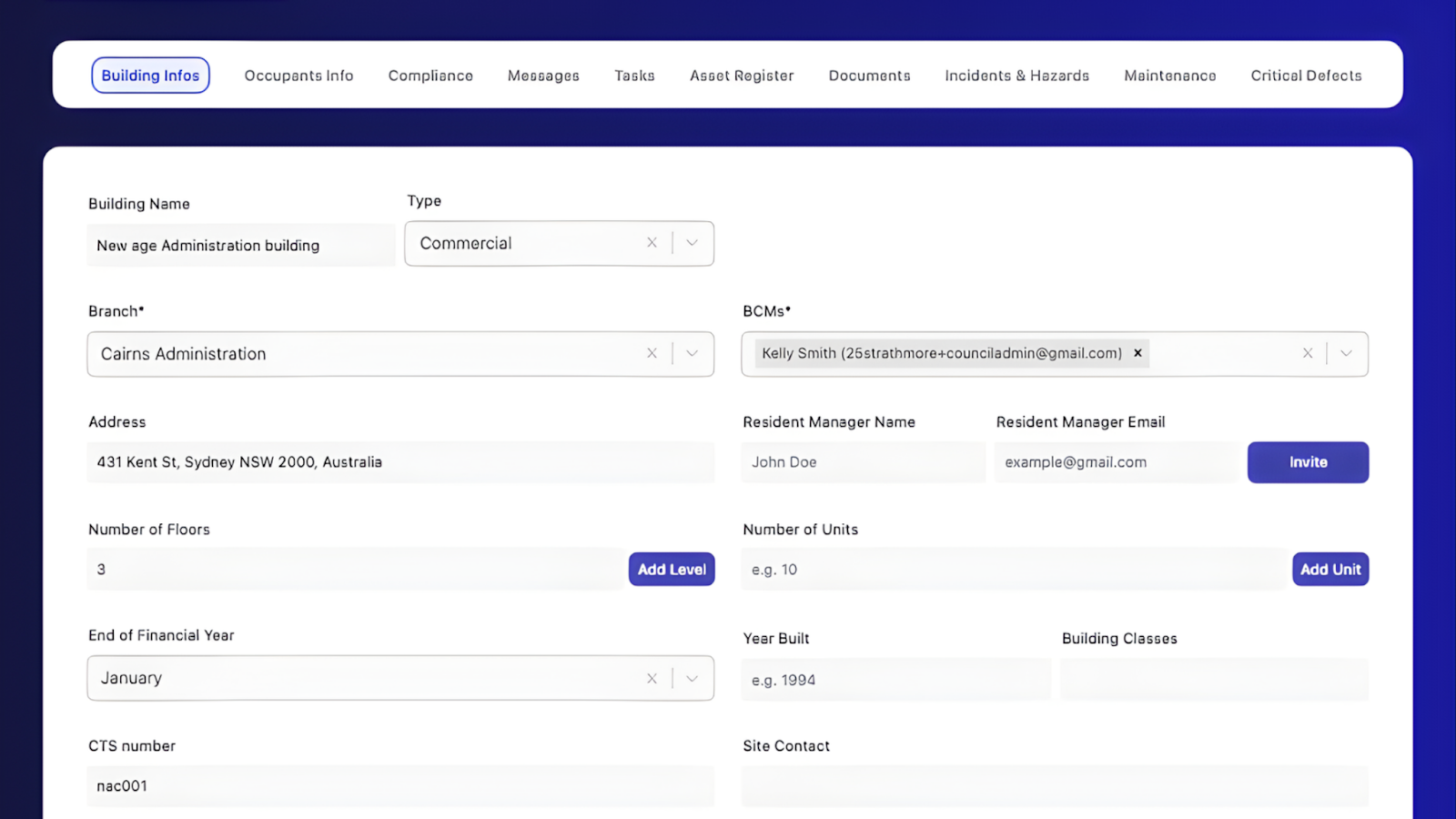View Incidents & Hazards tab
The image size is (1456, 819).
[1016, 76]
